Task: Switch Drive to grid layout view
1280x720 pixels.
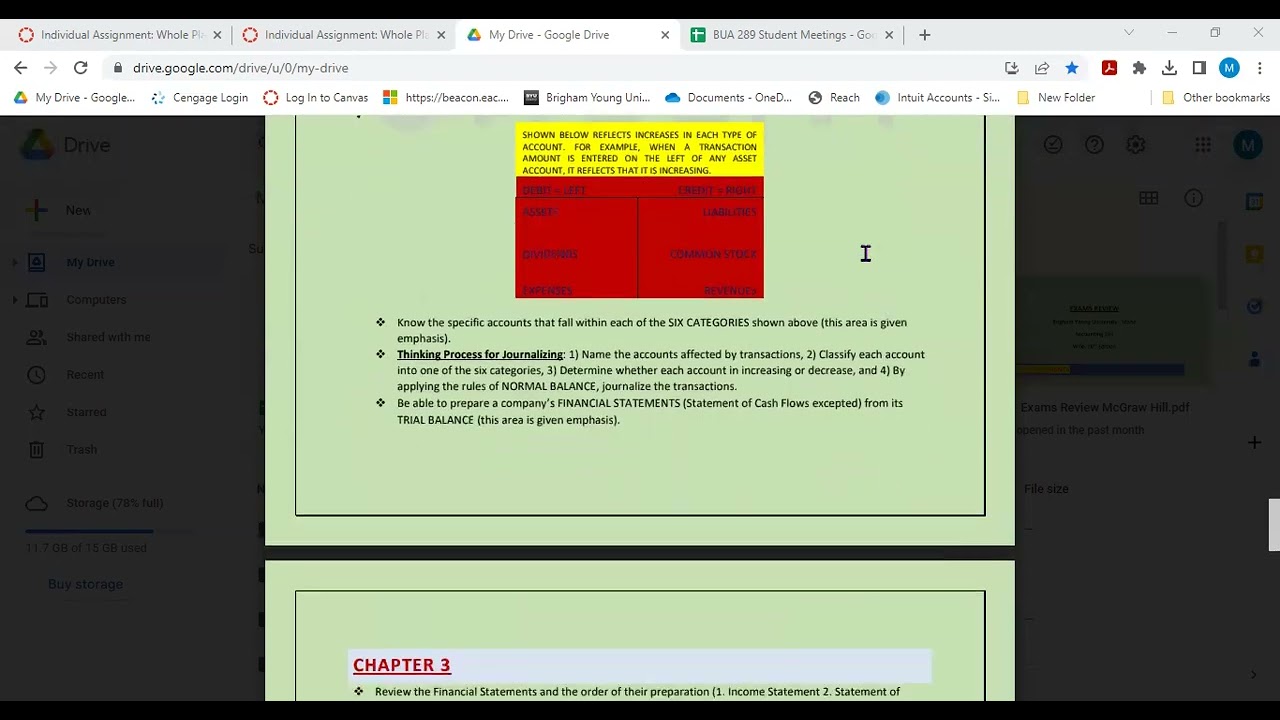Action: click(x=1149, y=198)
